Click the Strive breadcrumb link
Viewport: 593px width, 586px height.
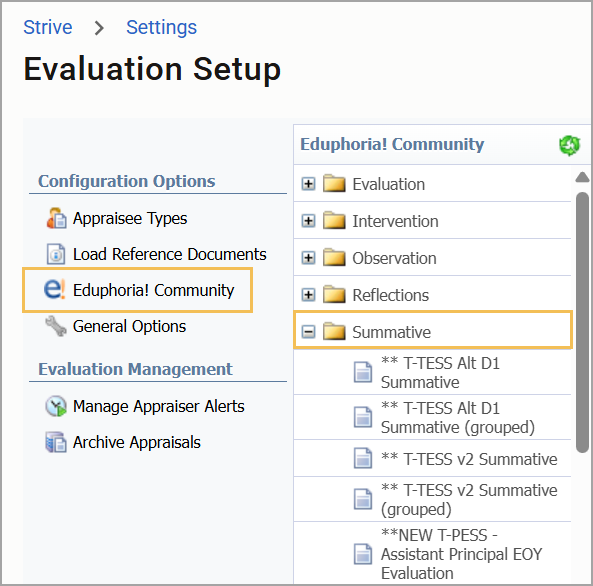coord(48,27)
